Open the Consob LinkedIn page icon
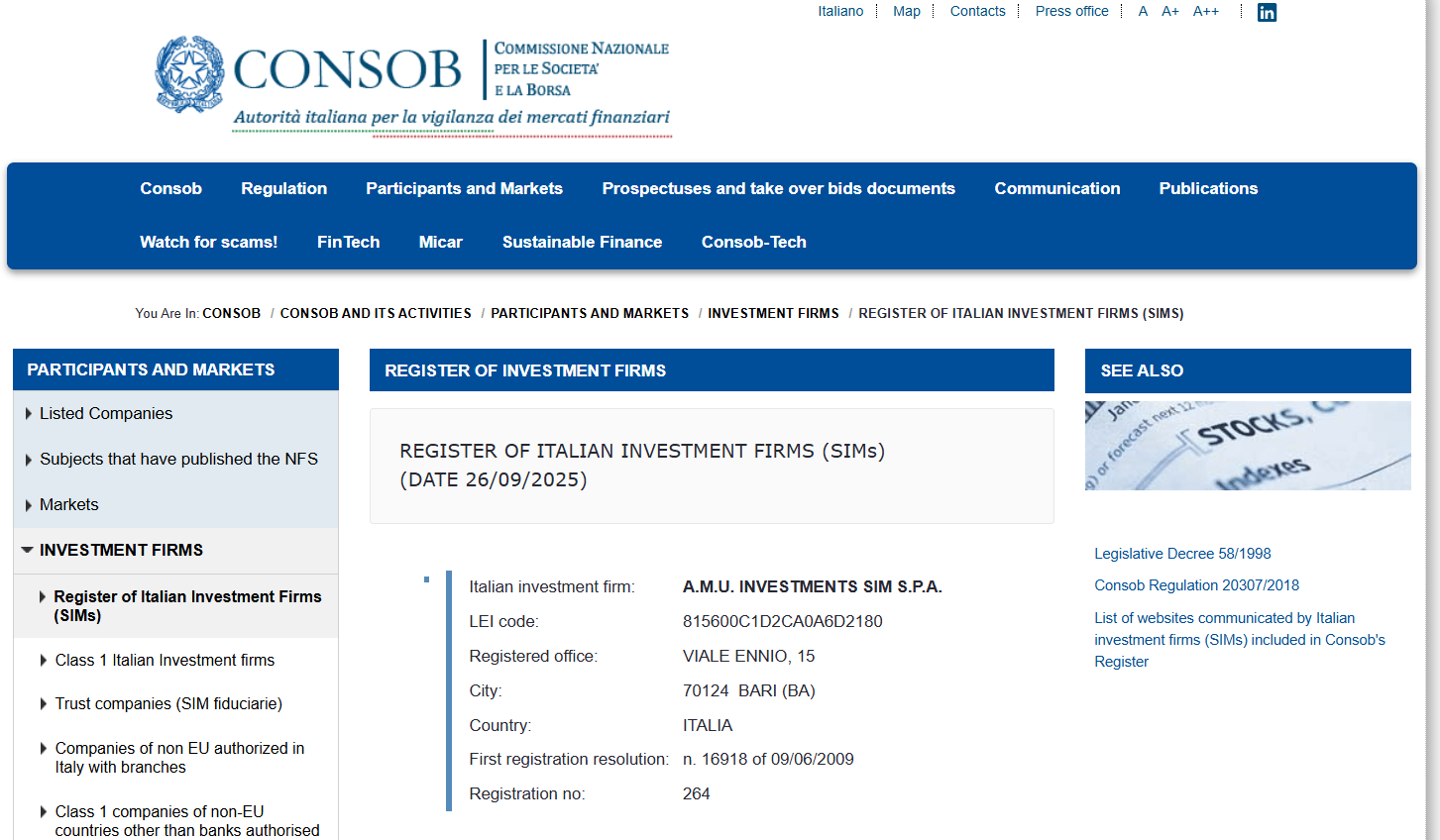This screenshot has height=840, width=1440. 1267,12
